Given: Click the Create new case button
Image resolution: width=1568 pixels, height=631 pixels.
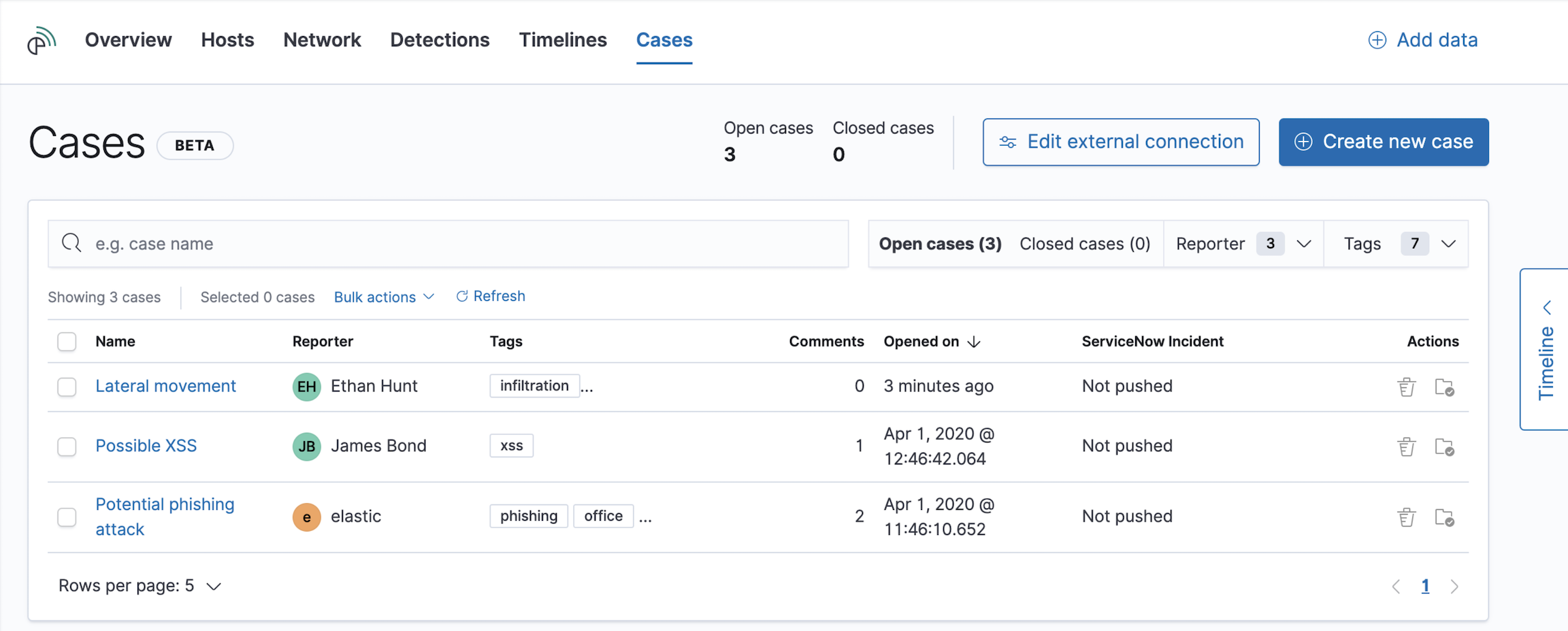Looking at the screenshot, I should pos(1383,142).
